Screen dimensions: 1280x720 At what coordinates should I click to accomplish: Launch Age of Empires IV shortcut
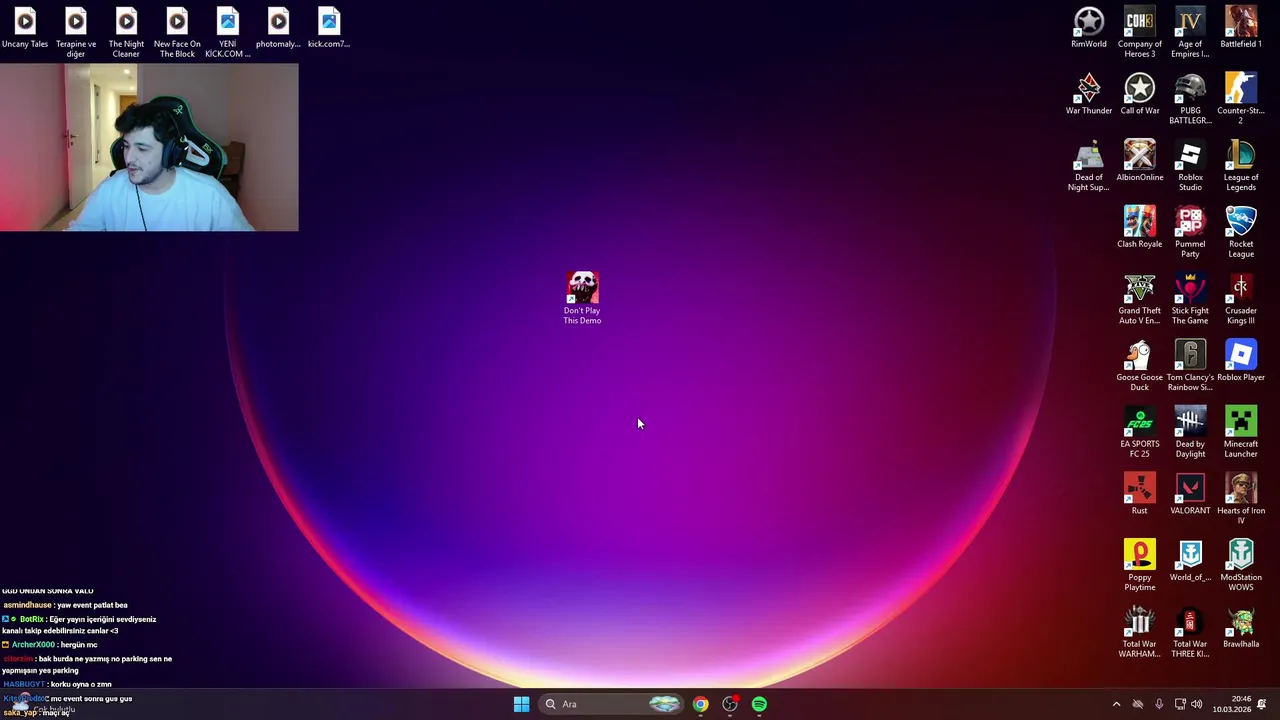(1190, 32)
